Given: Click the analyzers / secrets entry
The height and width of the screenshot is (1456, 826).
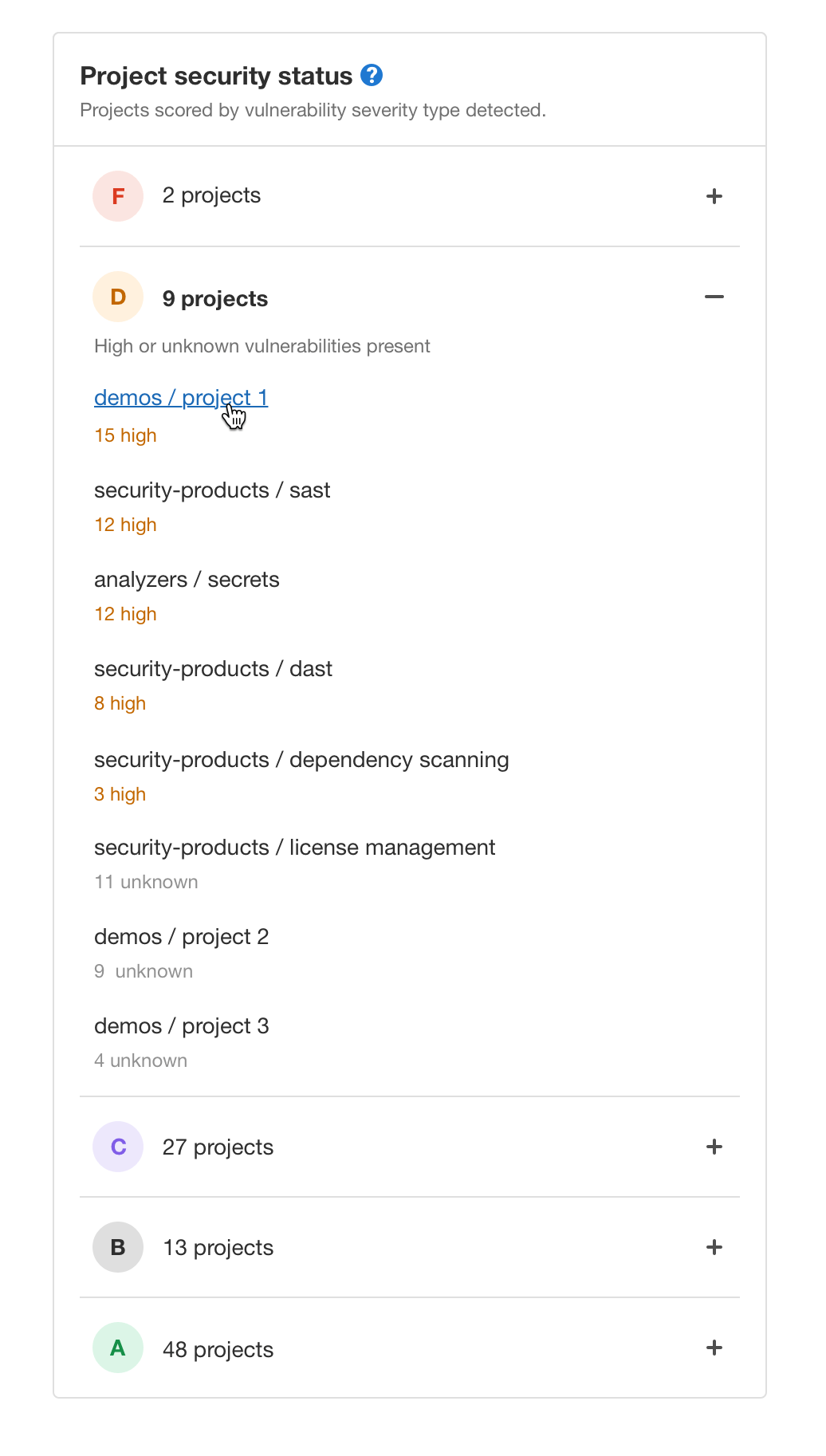Looking at the screenshot, I should (187, 579).
